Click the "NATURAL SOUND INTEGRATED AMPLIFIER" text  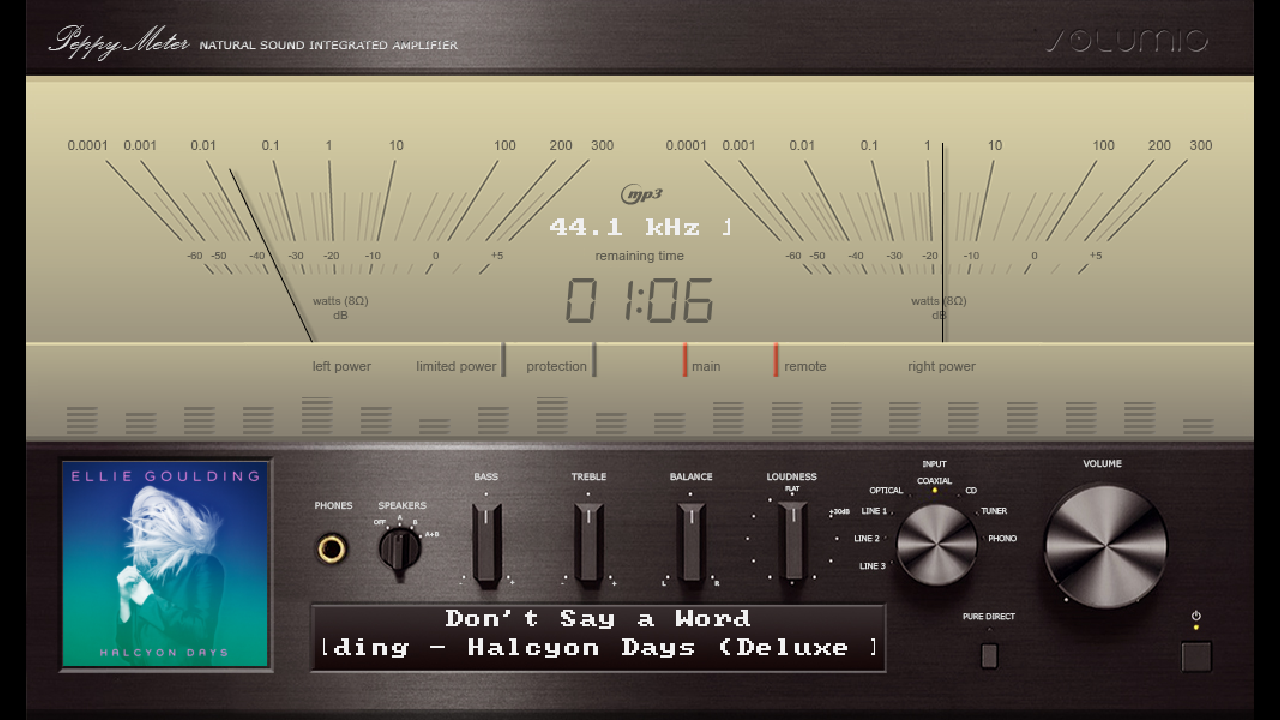coord(329,45)
